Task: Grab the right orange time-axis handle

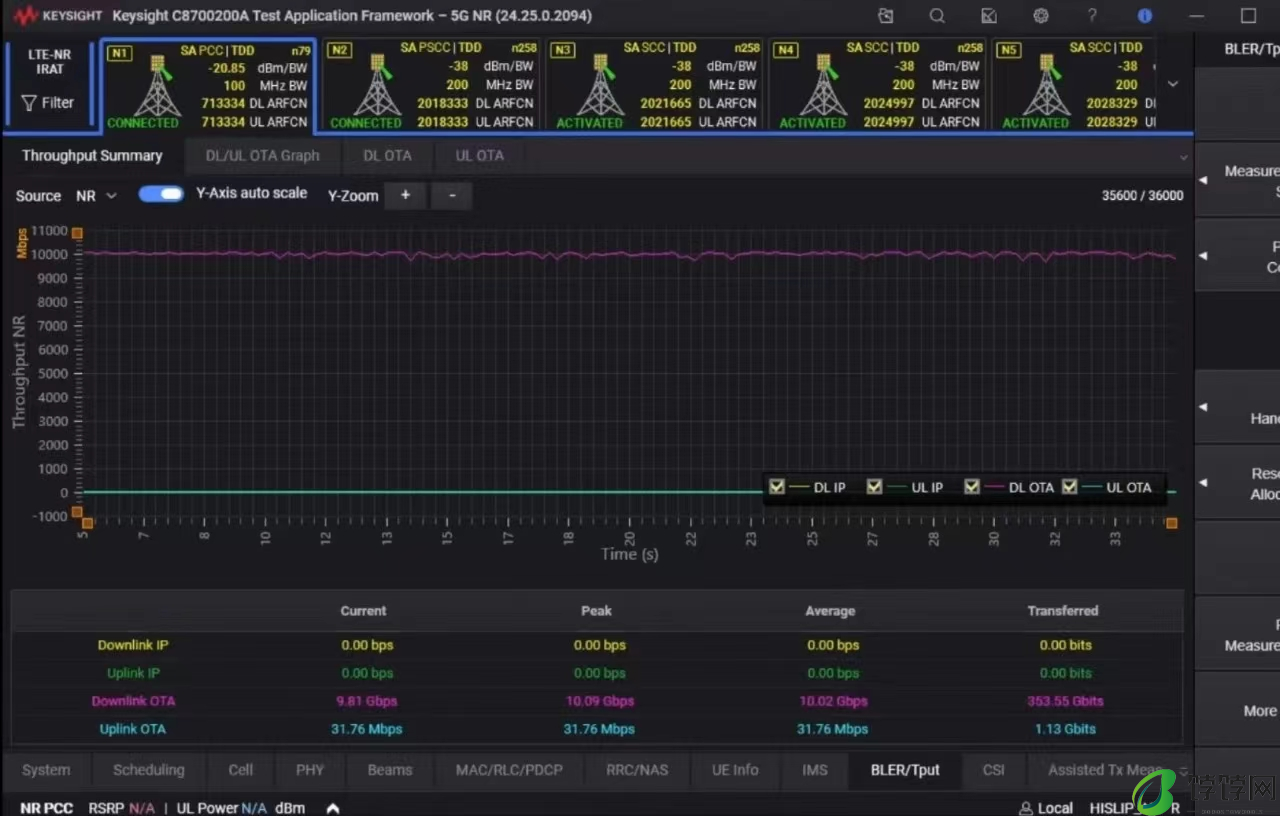Action: [x=1172, y=523]
